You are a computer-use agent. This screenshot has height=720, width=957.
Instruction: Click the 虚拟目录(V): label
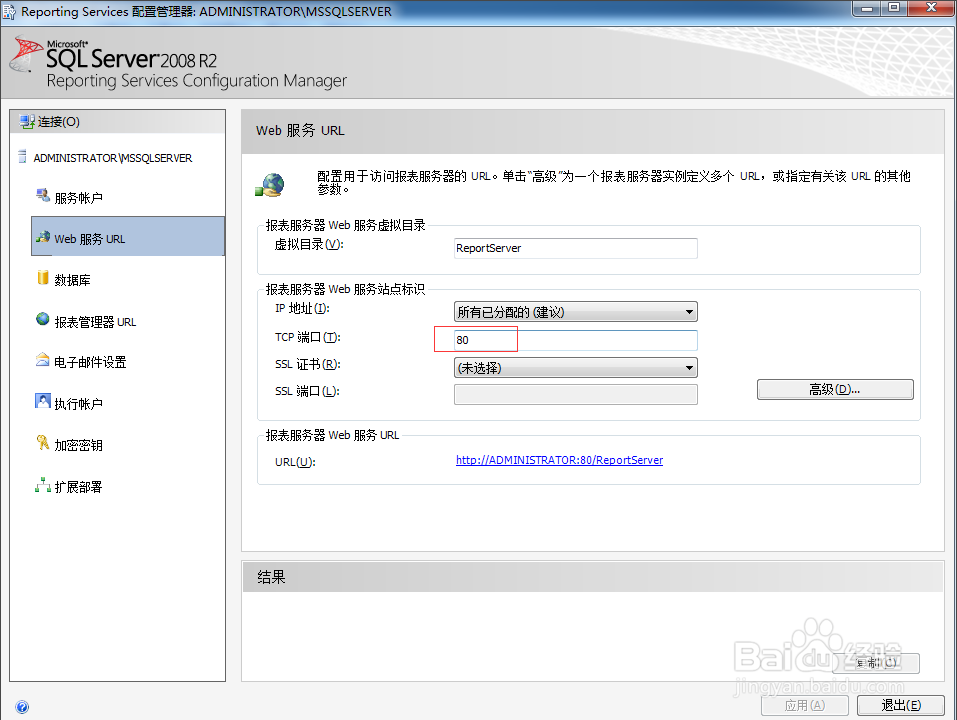coord(309,245)
